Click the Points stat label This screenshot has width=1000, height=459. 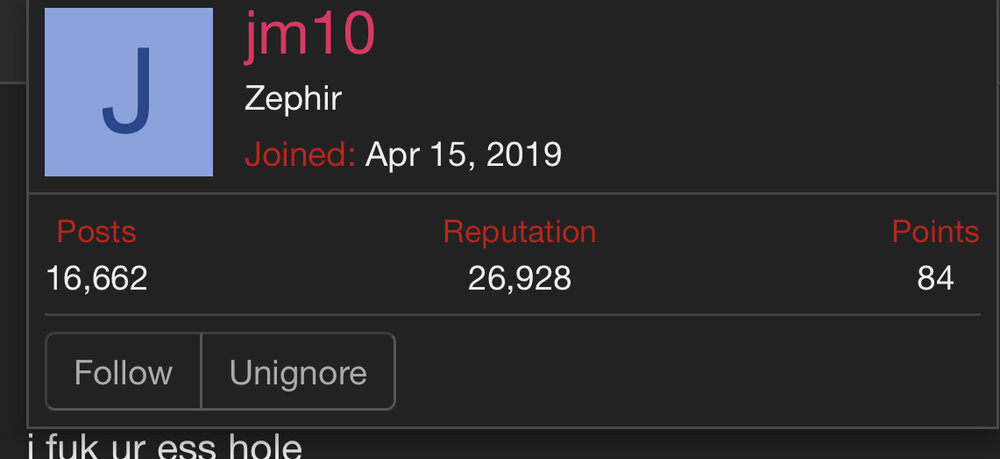935,232
